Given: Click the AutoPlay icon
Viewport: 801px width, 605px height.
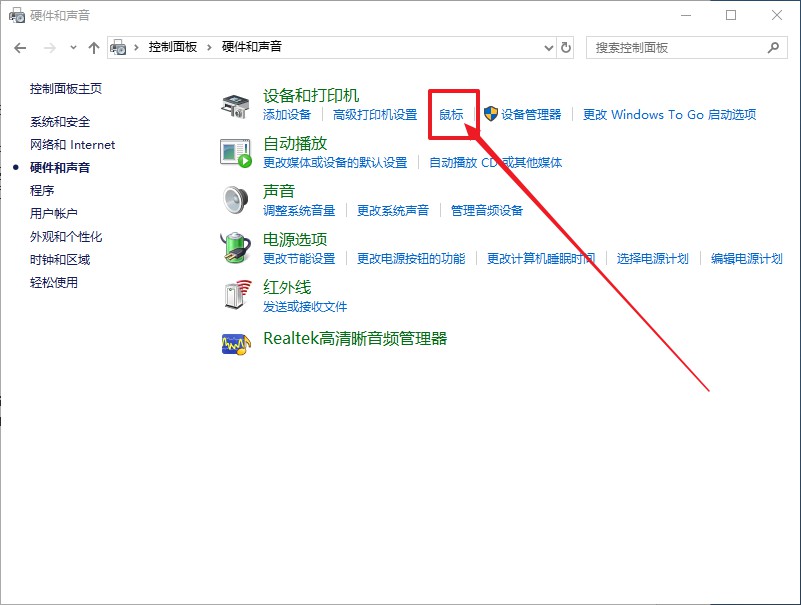Looking at the screenshot, I should (235, 153).
